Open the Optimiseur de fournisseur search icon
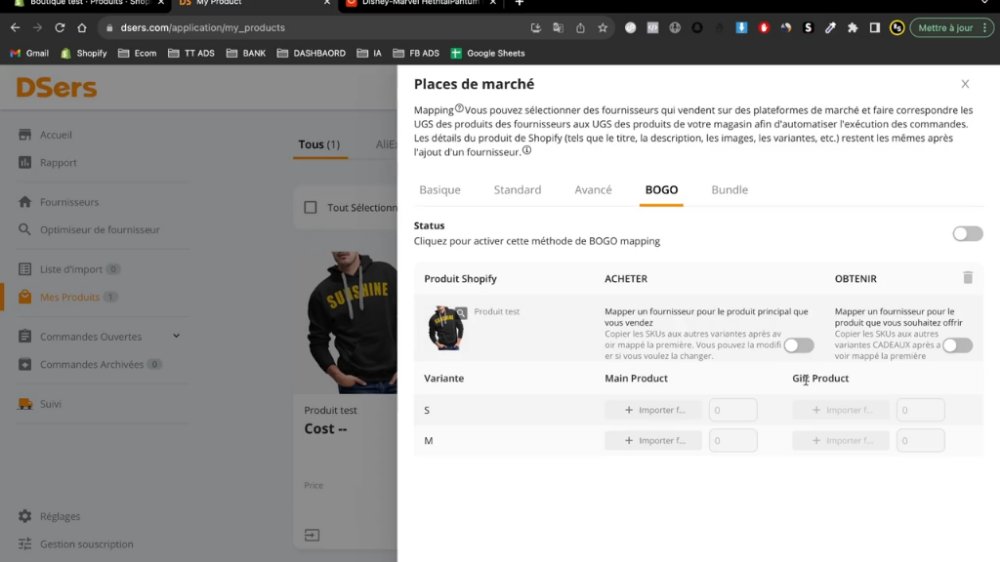Viewport: 1000px width, 562px height. tap(25, 229)
